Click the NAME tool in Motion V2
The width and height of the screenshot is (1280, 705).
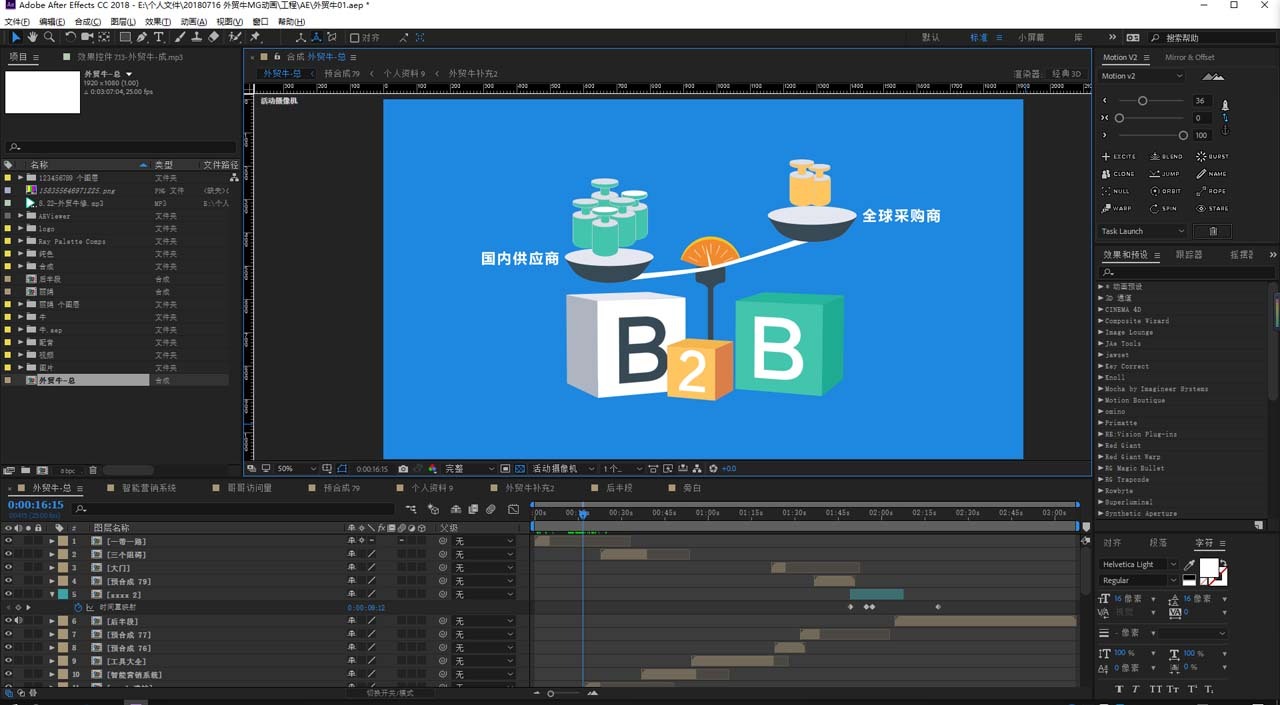coord(1212,174)
